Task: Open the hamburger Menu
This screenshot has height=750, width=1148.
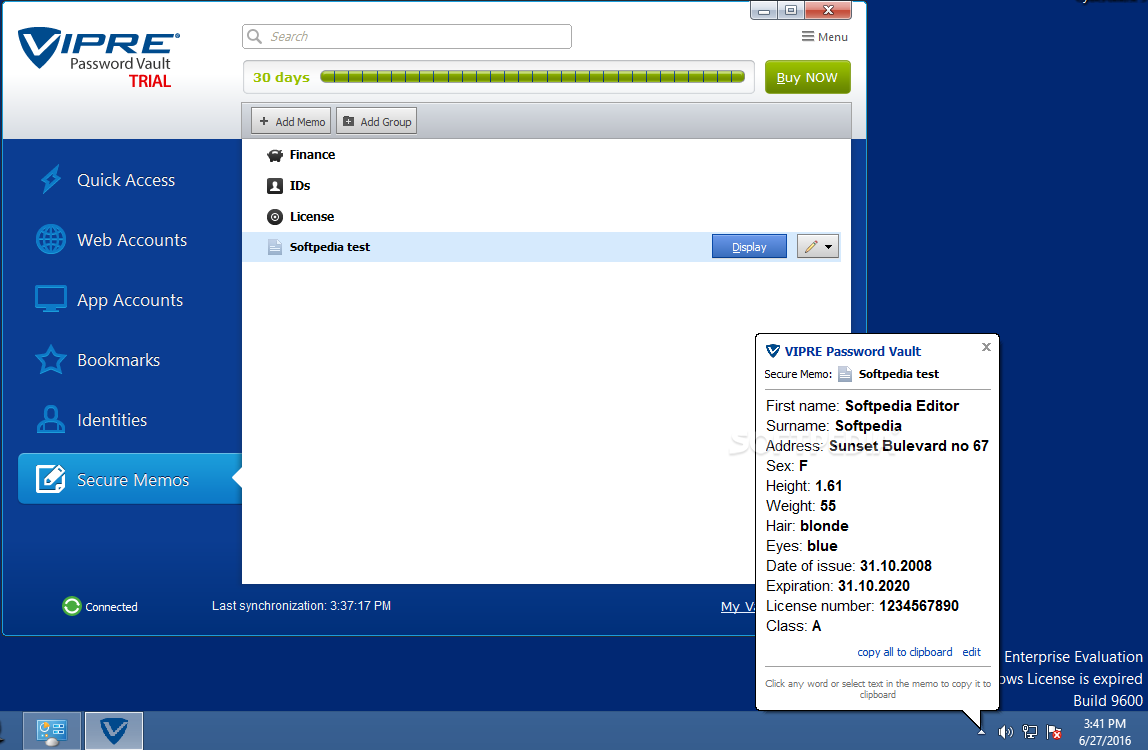Action: coord(824,37)
